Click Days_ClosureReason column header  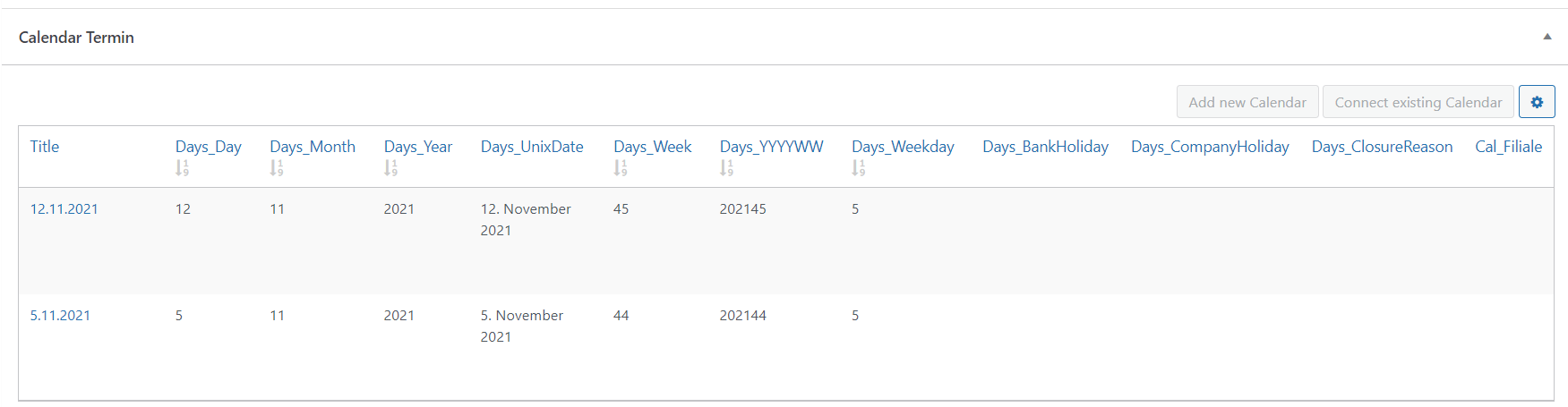pyautogui.click(x=1382, y=146)
